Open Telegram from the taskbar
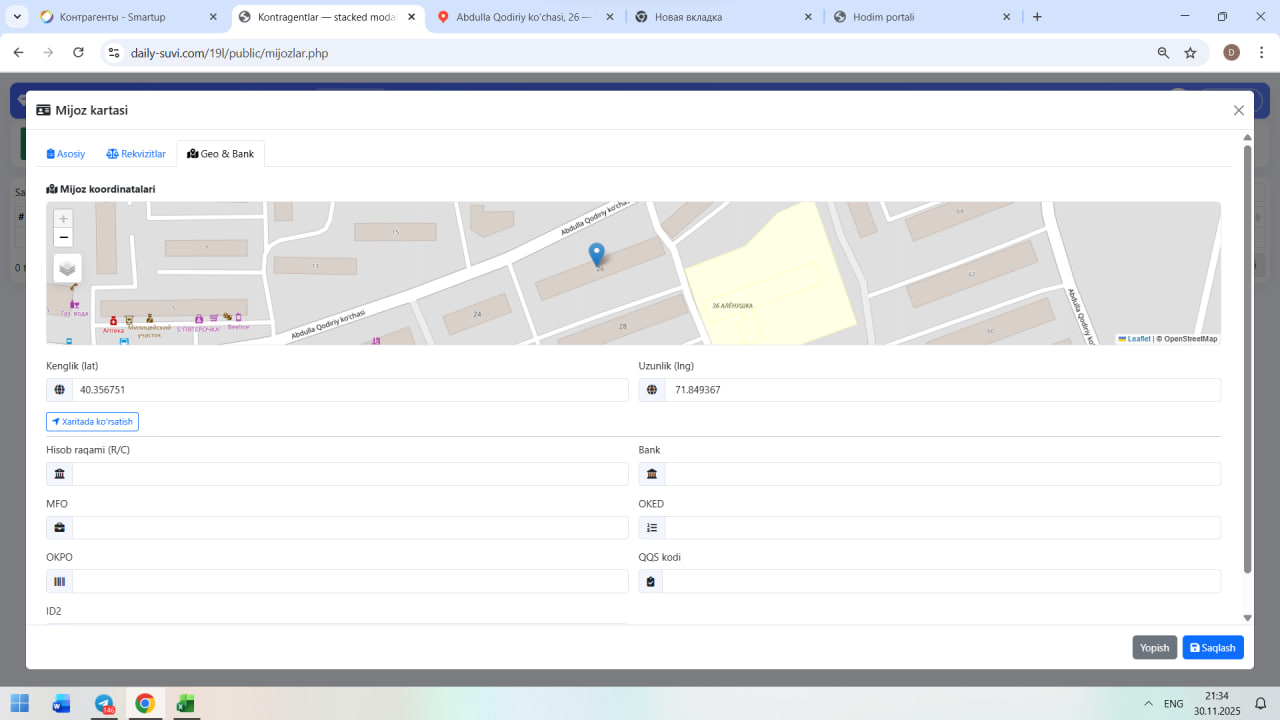The width and height of the screenshot is (1280, 720). click(x=104, y=703)
